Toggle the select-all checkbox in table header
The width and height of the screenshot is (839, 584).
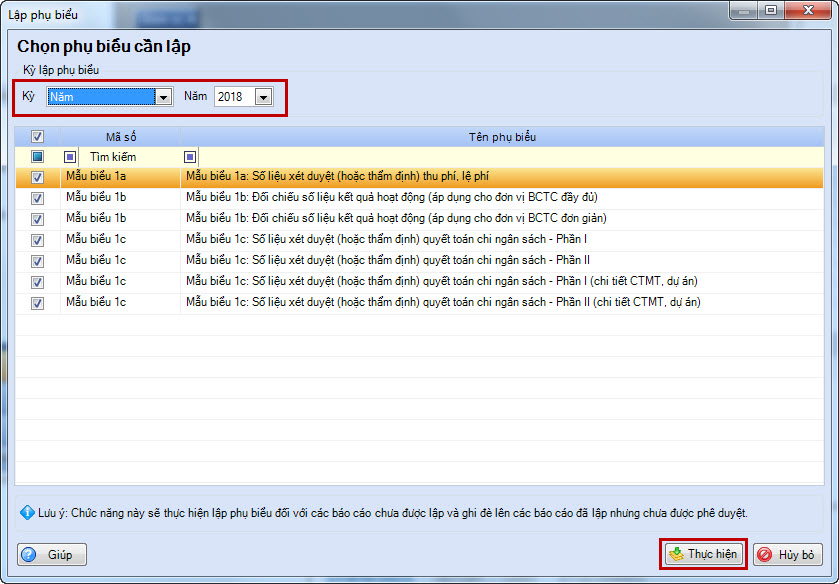click(x=37, y=137)
